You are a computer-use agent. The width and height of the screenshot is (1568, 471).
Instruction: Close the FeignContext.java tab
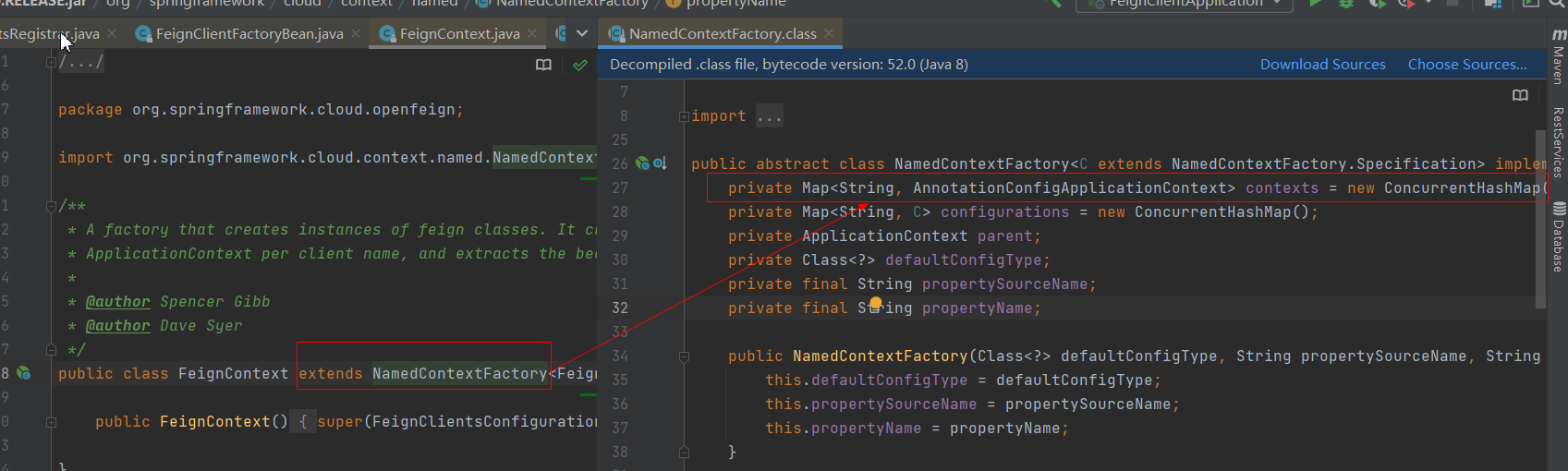532,33
